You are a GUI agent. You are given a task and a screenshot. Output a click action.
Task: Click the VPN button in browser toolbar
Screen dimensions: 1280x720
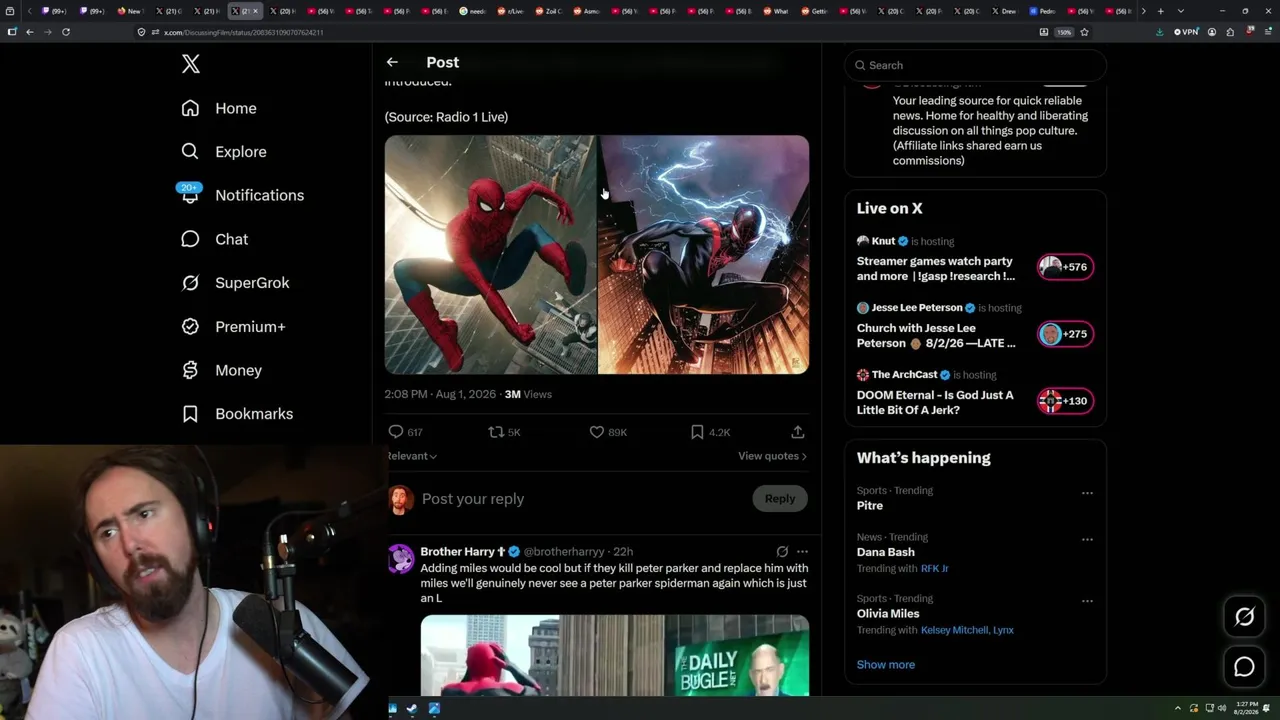1186,32
